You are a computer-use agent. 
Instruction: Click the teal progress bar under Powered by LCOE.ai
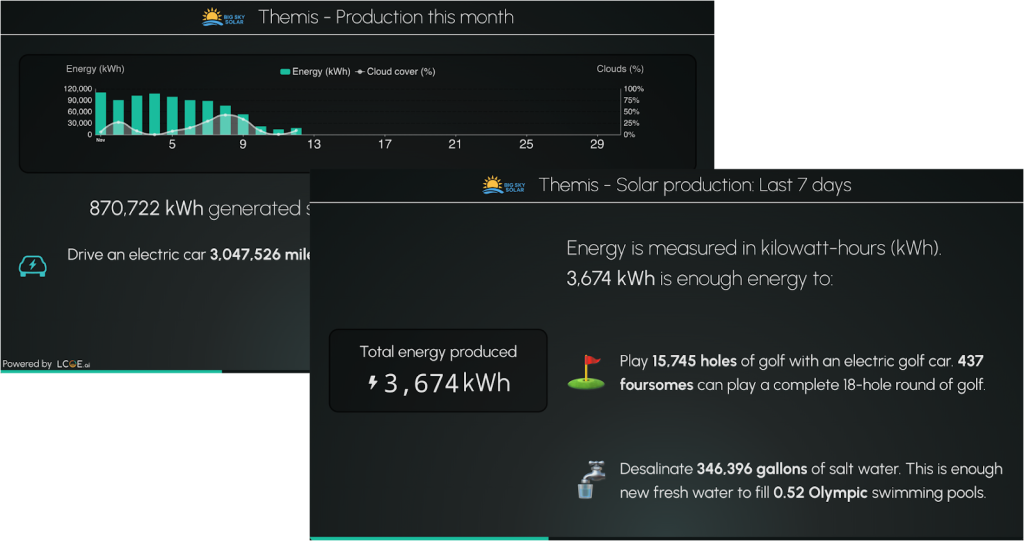110,372
